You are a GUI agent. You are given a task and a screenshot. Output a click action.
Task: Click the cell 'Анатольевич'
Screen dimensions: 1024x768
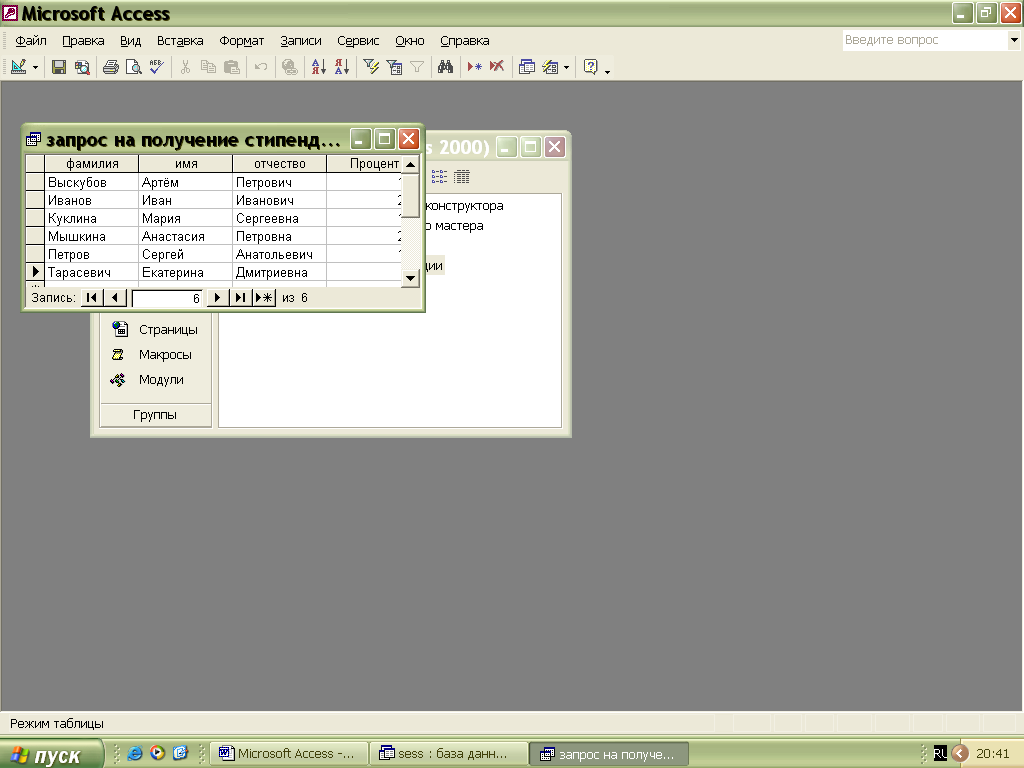point(280,254)
